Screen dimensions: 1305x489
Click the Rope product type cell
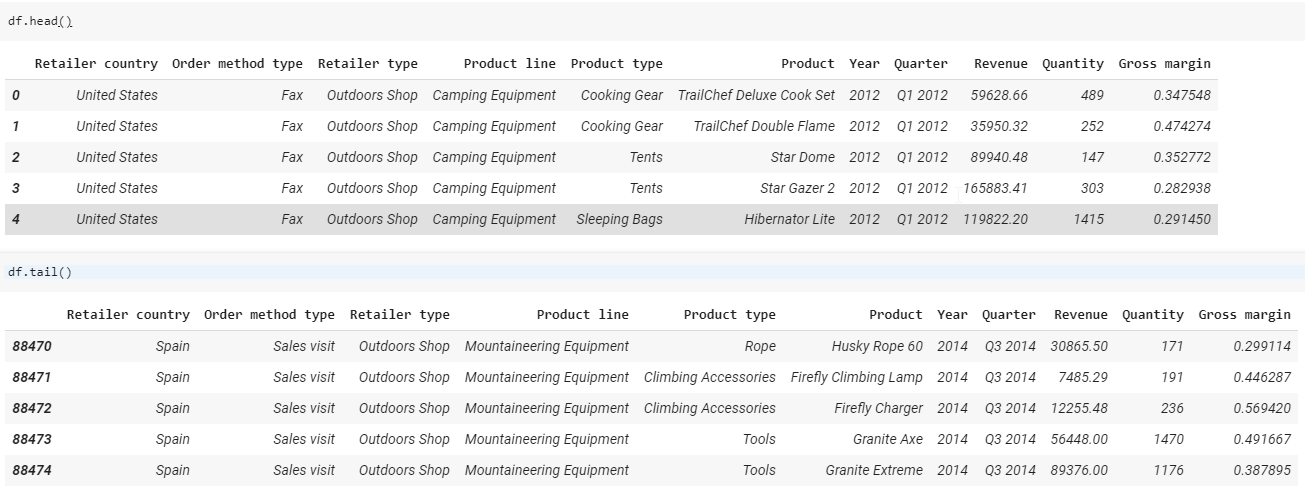[x=759, y=346]
